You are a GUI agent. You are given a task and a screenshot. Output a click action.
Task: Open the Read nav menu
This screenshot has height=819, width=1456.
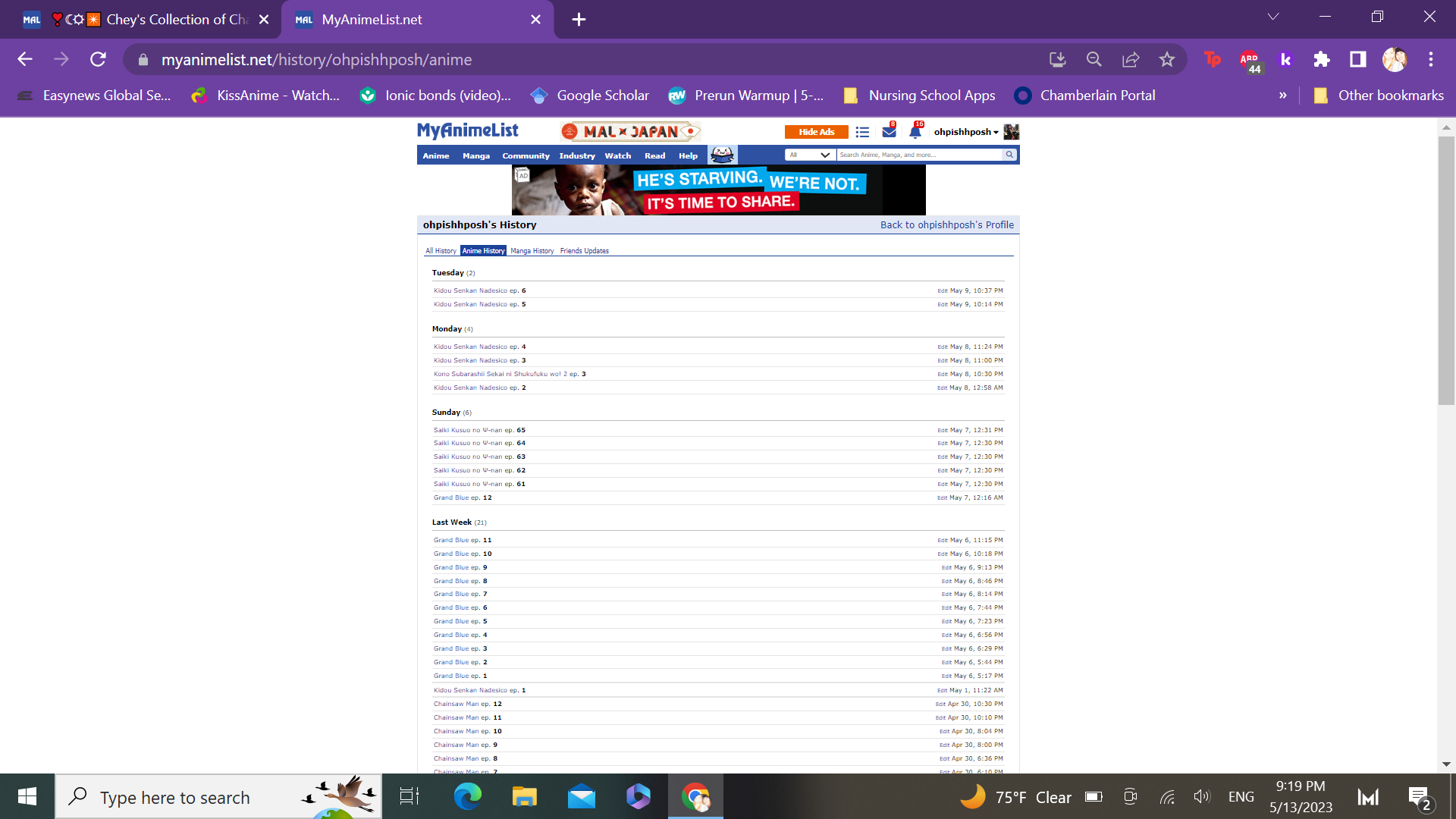[655, 155]
